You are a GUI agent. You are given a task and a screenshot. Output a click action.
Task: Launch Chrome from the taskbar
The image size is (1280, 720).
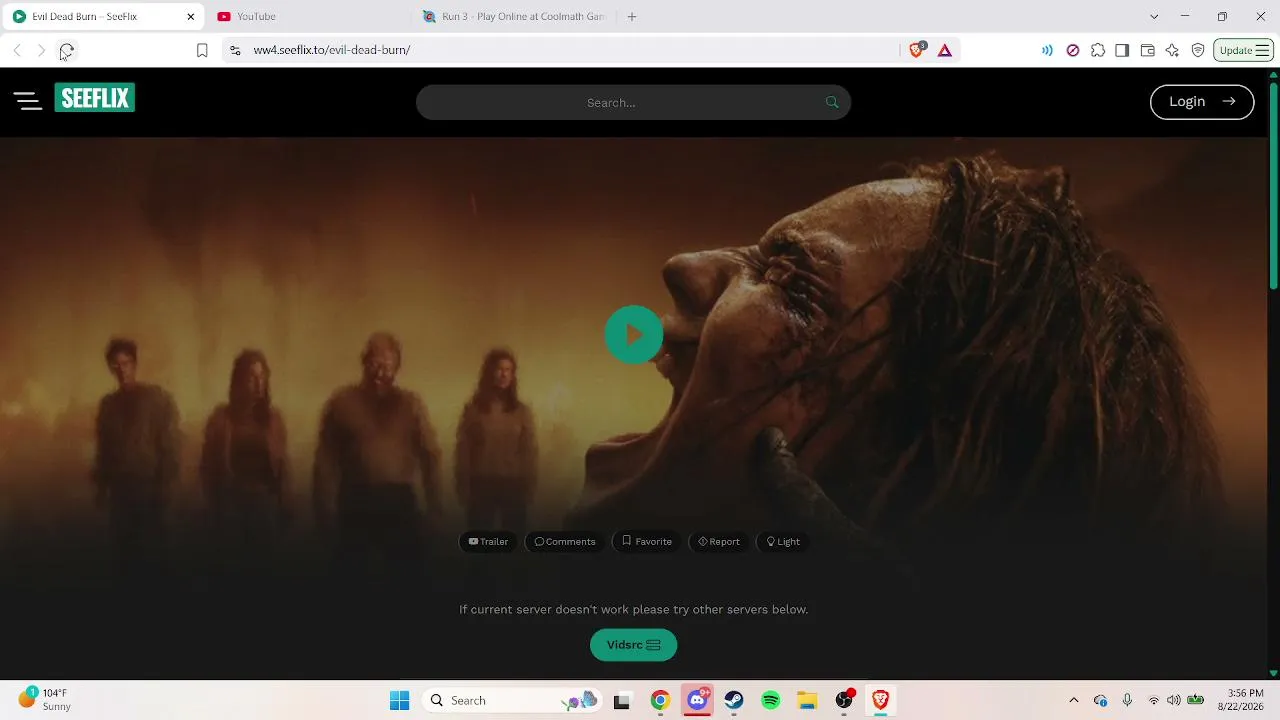[660, 701]
